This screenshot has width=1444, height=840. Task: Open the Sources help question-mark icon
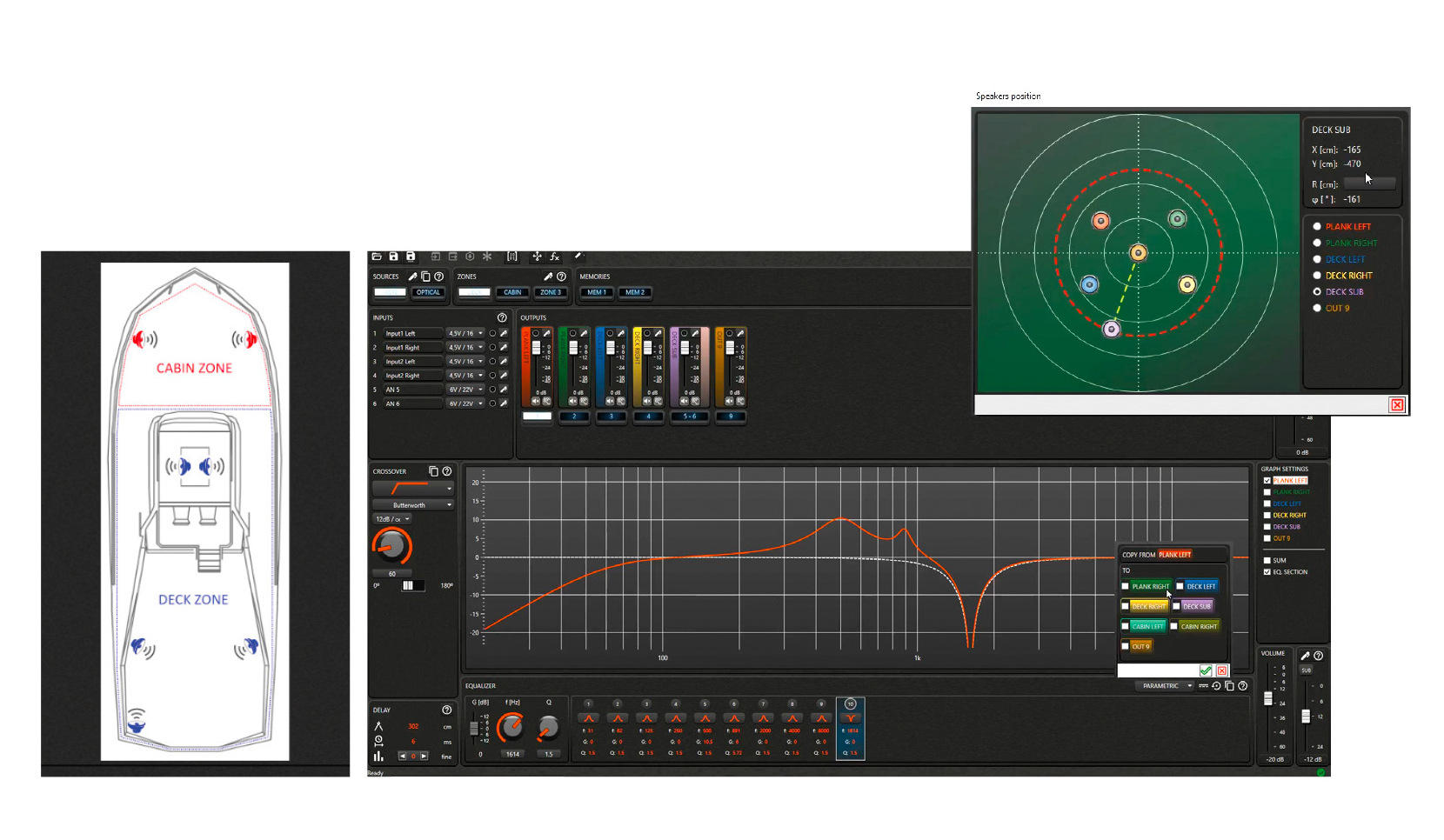tap(439, 277)
